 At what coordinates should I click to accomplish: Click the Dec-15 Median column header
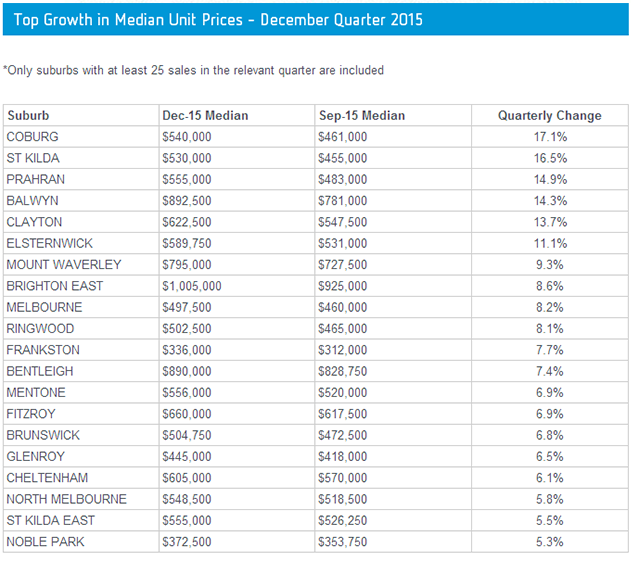tap(205, 115)
